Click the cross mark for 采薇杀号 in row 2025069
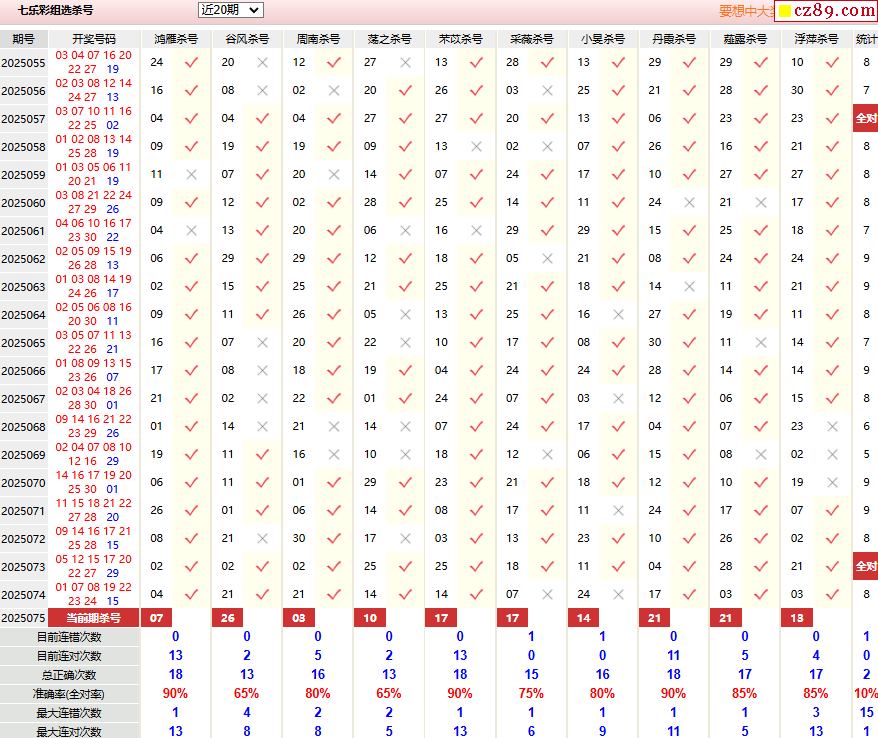Image resolution: width=878 pixels, height=738 pixels. pos(548,454)
